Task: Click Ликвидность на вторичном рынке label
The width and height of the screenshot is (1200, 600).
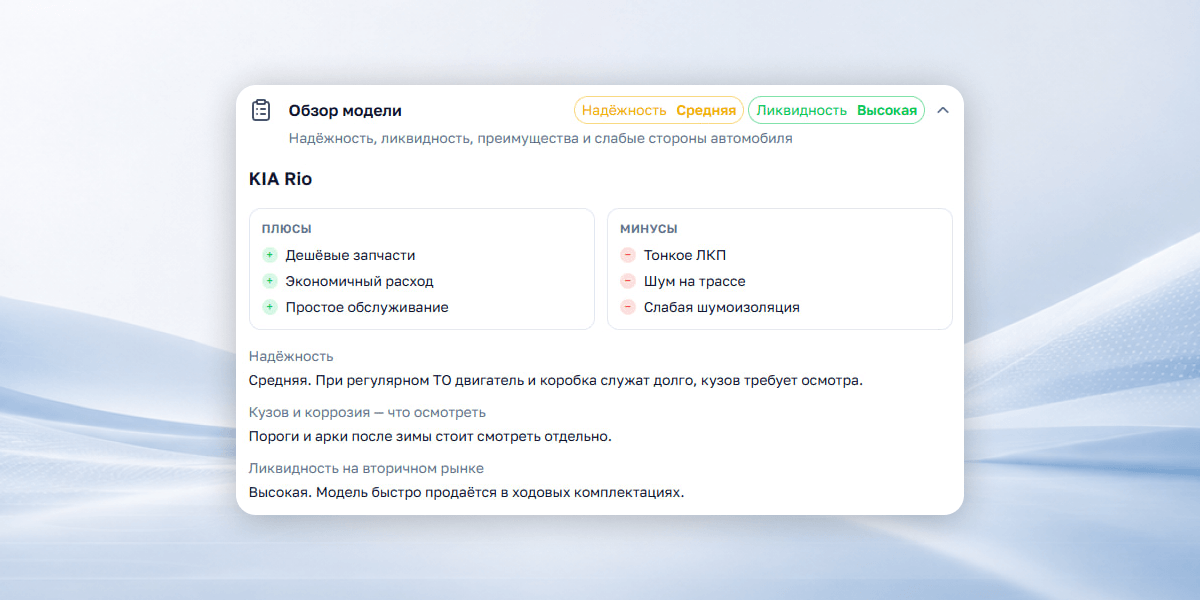Action: (x=366, y=468)
